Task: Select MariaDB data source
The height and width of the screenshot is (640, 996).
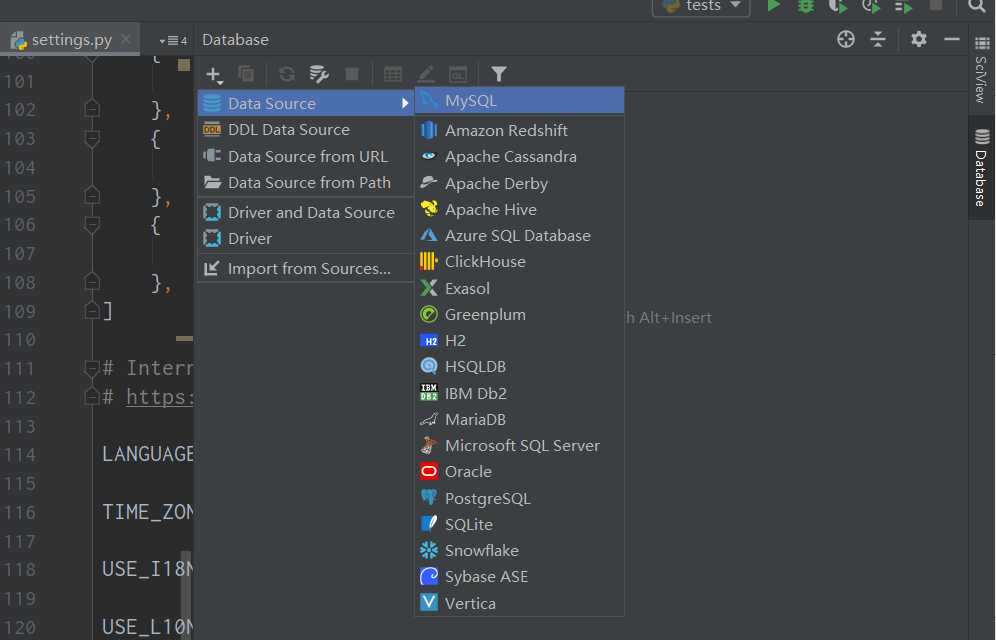Action: point(520,419)
